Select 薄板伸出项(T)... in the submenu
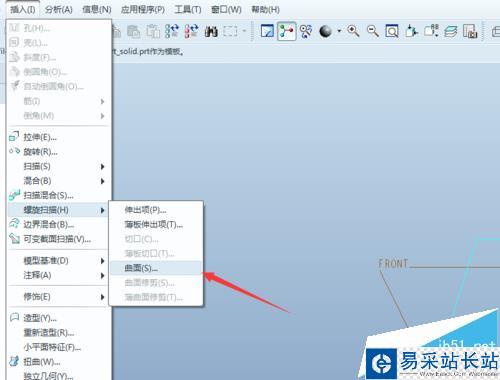500x380 pixels. pos(156,225)
